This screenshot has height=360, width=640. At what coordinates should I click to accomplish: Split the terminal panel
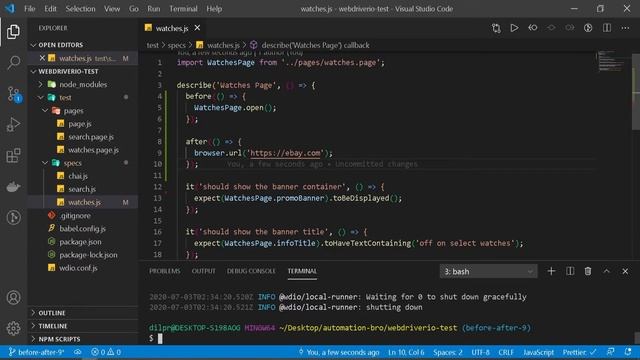pyautogui.click(x=570, y=271)
